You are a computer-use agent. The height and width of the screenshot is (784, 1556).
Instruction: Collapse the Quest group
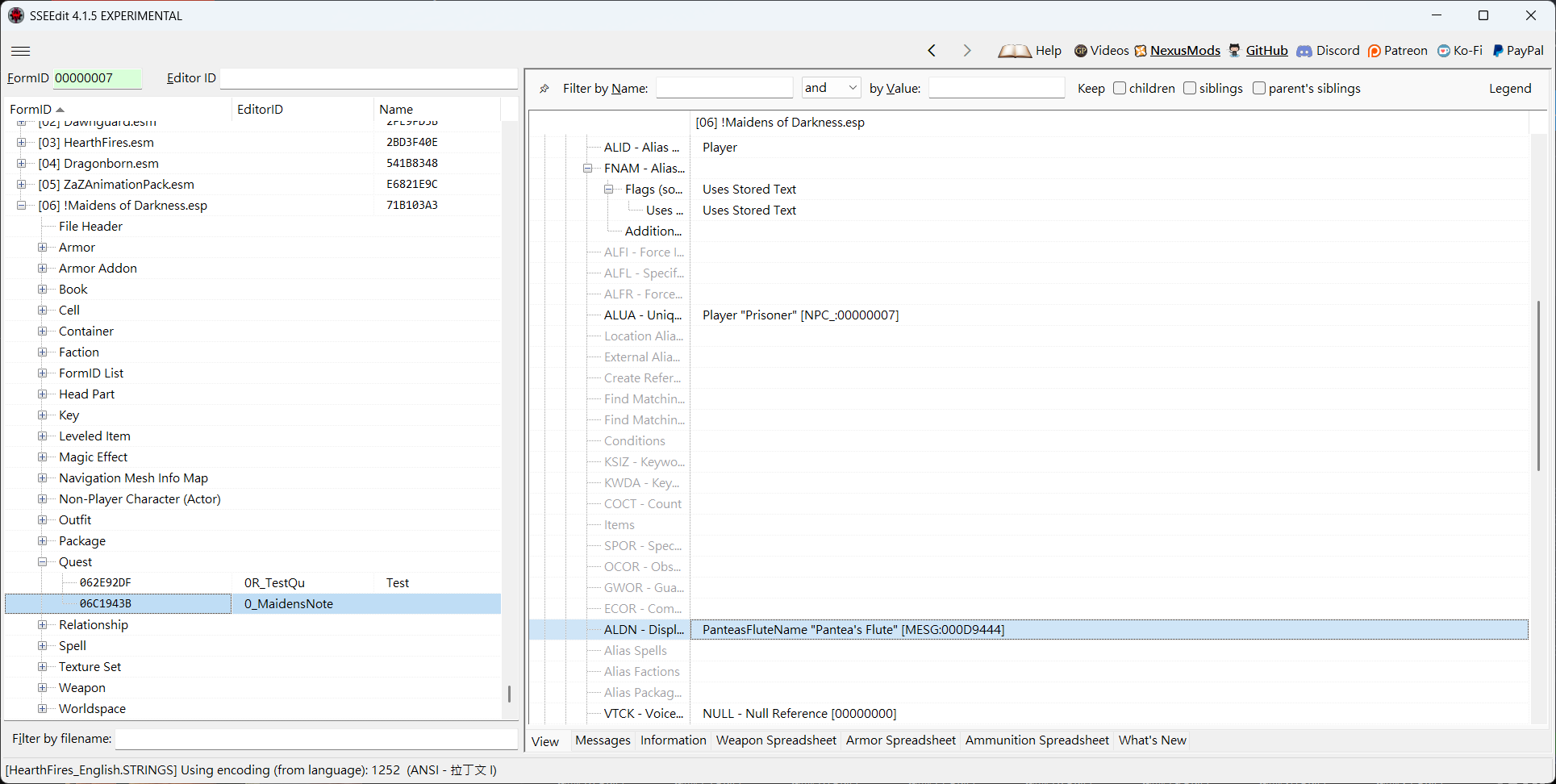click(43, 561)
